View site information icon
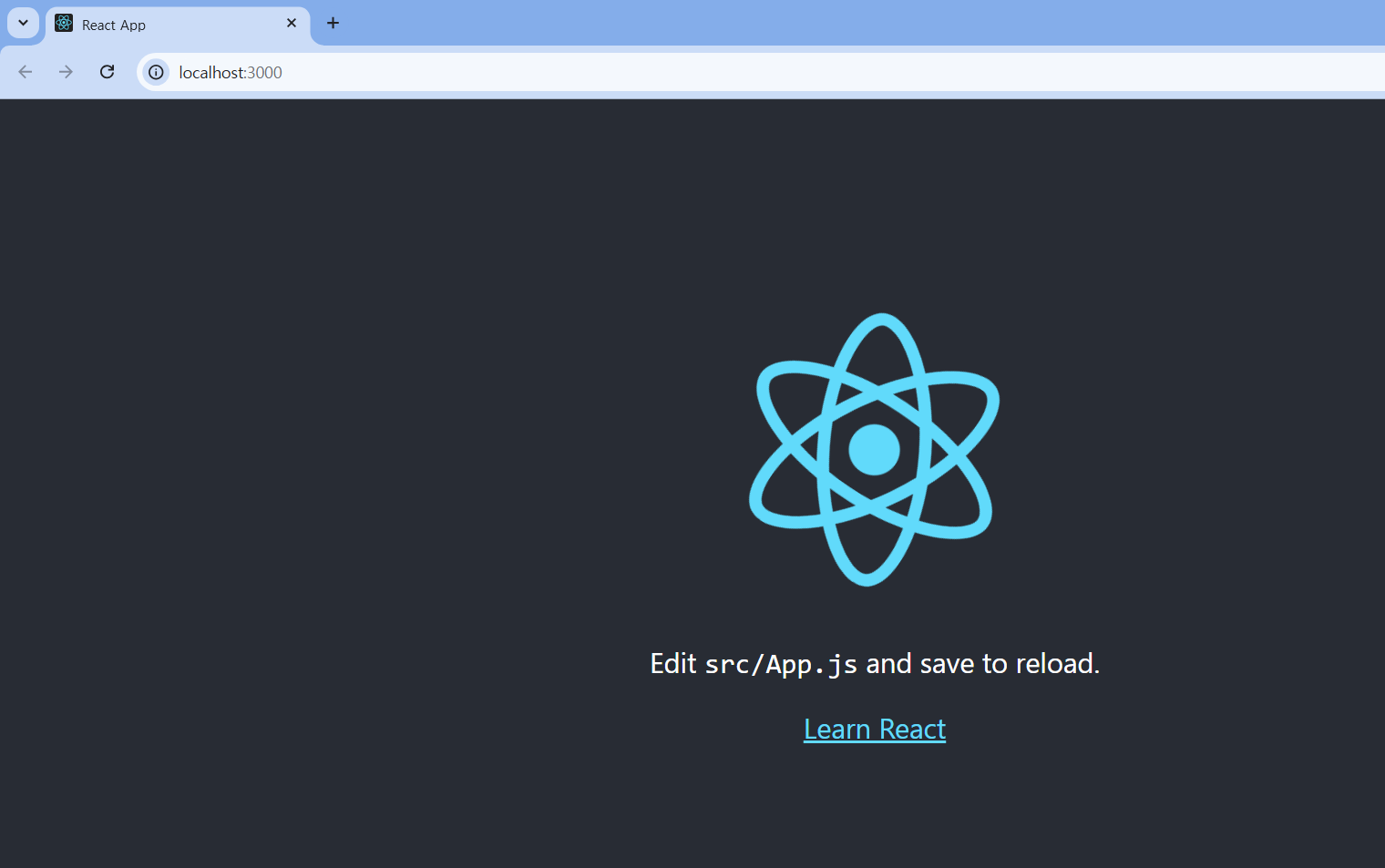This screenshot has height=868, width=1385. [x=157, y=72]
